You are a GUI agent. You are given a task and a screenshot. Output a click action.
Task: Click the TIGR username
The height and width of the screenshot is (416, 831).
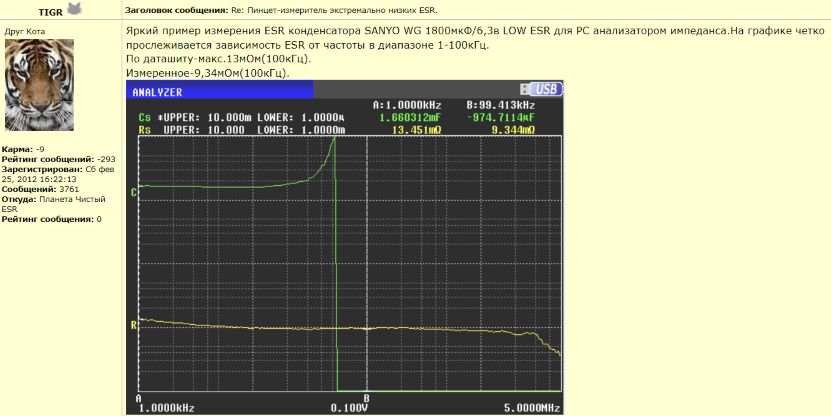tap(51, 11)
